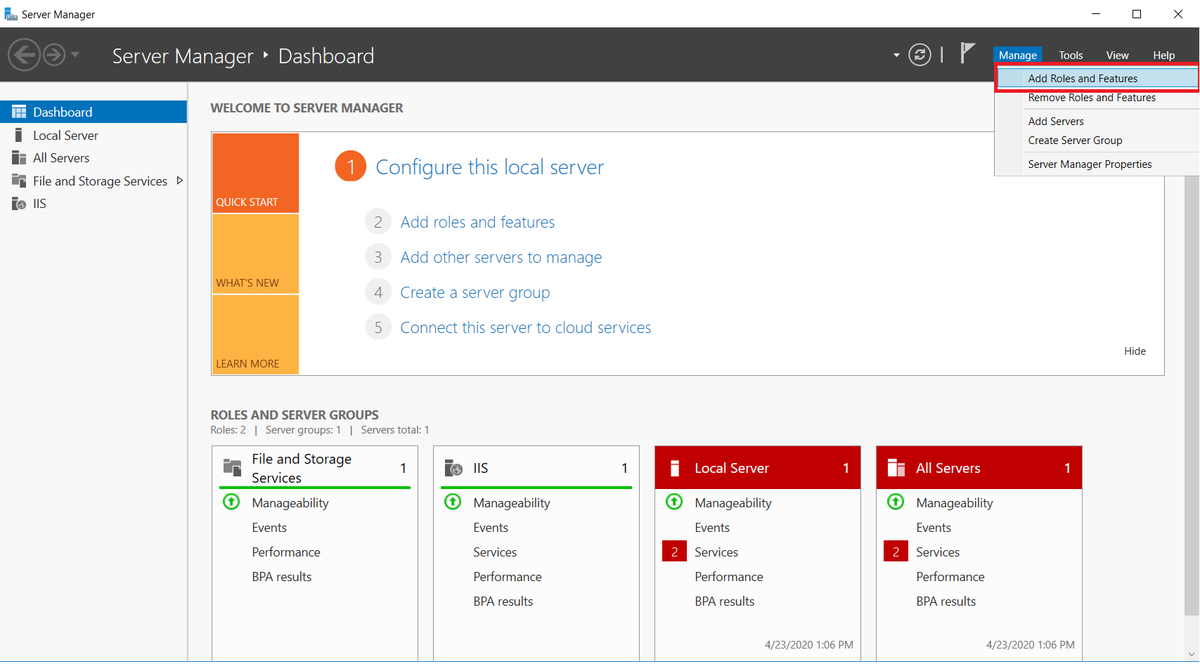Open the notifications flag icon
The width and height of the screenshot is (1200, 664).
967,54
